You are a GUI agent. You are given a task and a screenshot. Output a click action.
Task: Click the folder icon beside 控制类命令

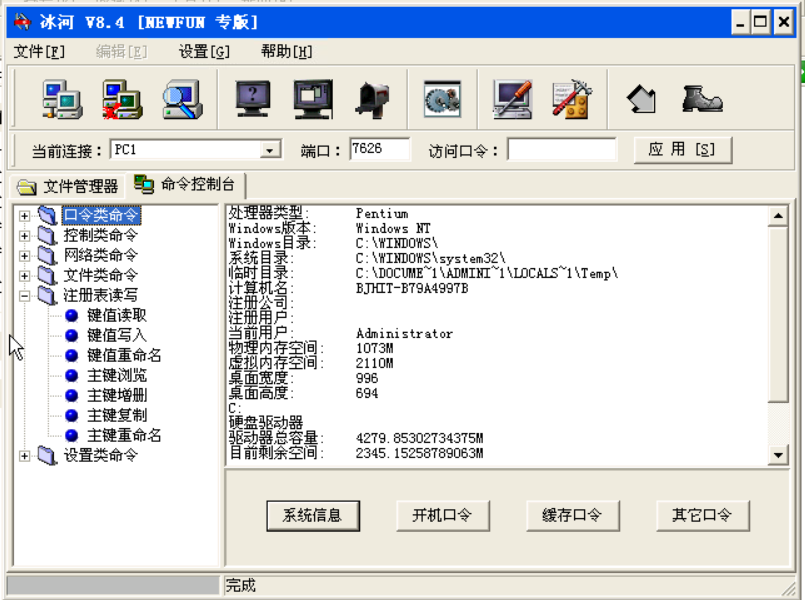[47, 236]
